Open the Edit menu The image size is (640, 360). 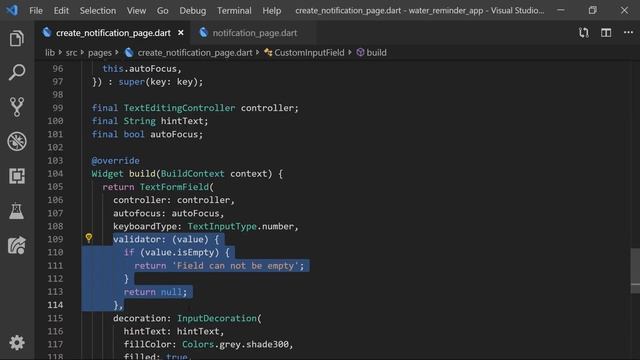tap(61, 11)
